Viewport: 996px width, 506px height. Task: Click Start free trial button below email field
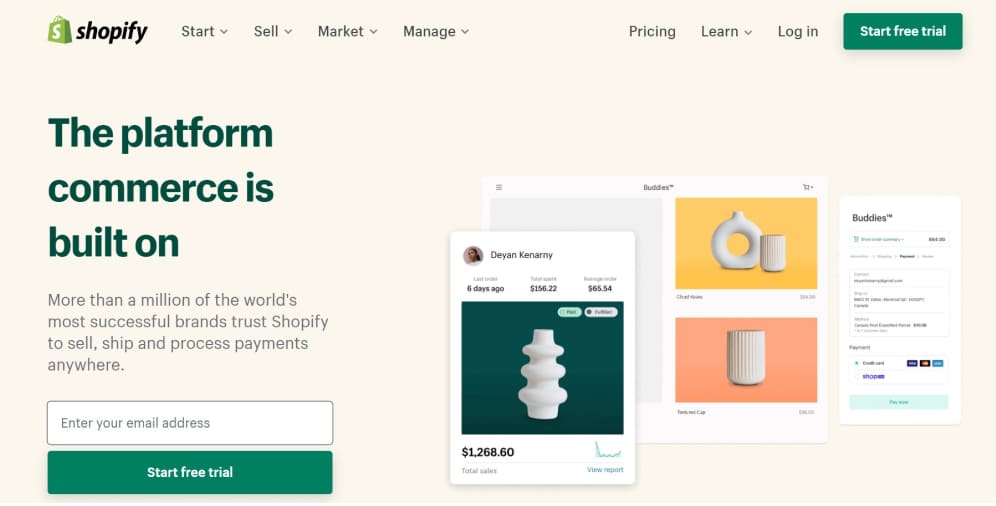(190, 472)
